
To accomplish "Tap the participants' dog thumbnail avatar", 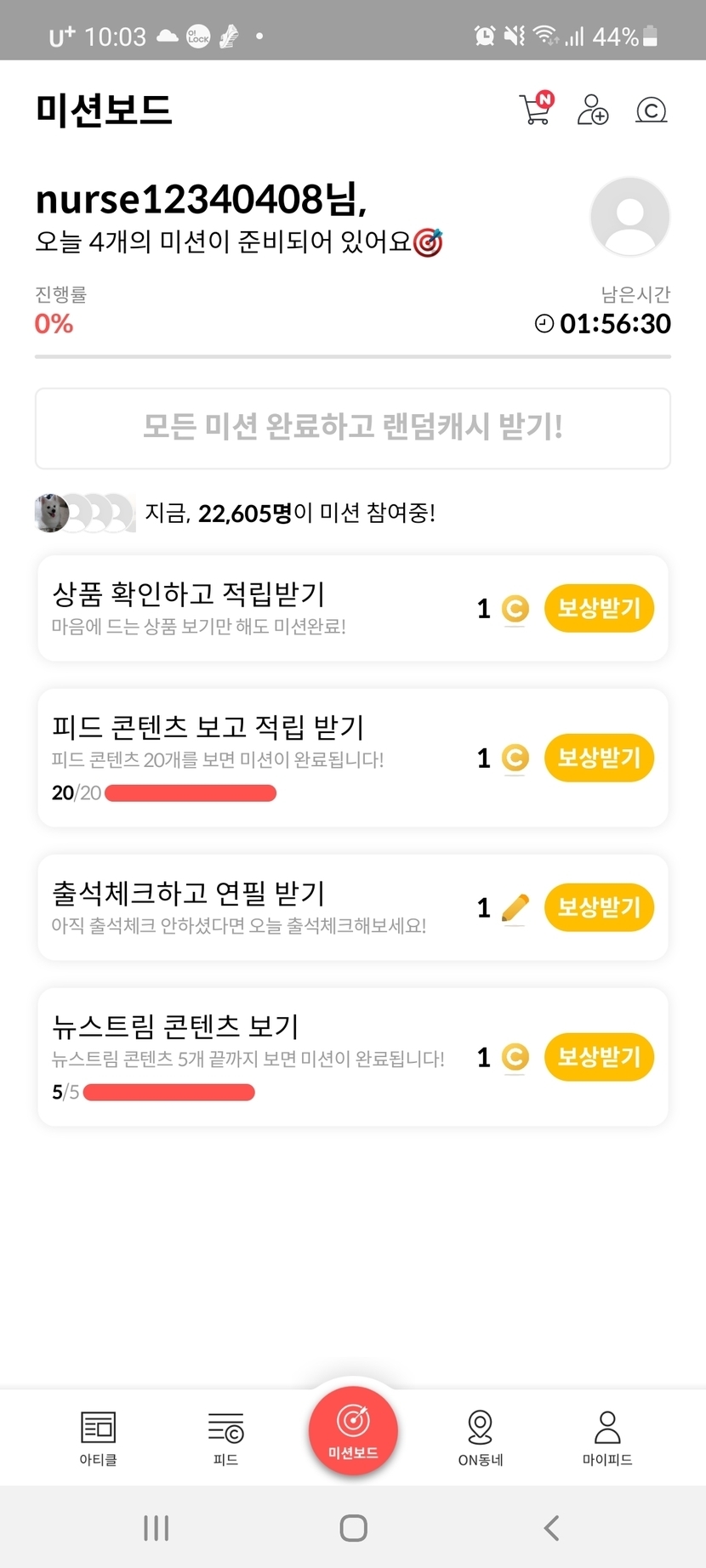I will click(52, 513).
